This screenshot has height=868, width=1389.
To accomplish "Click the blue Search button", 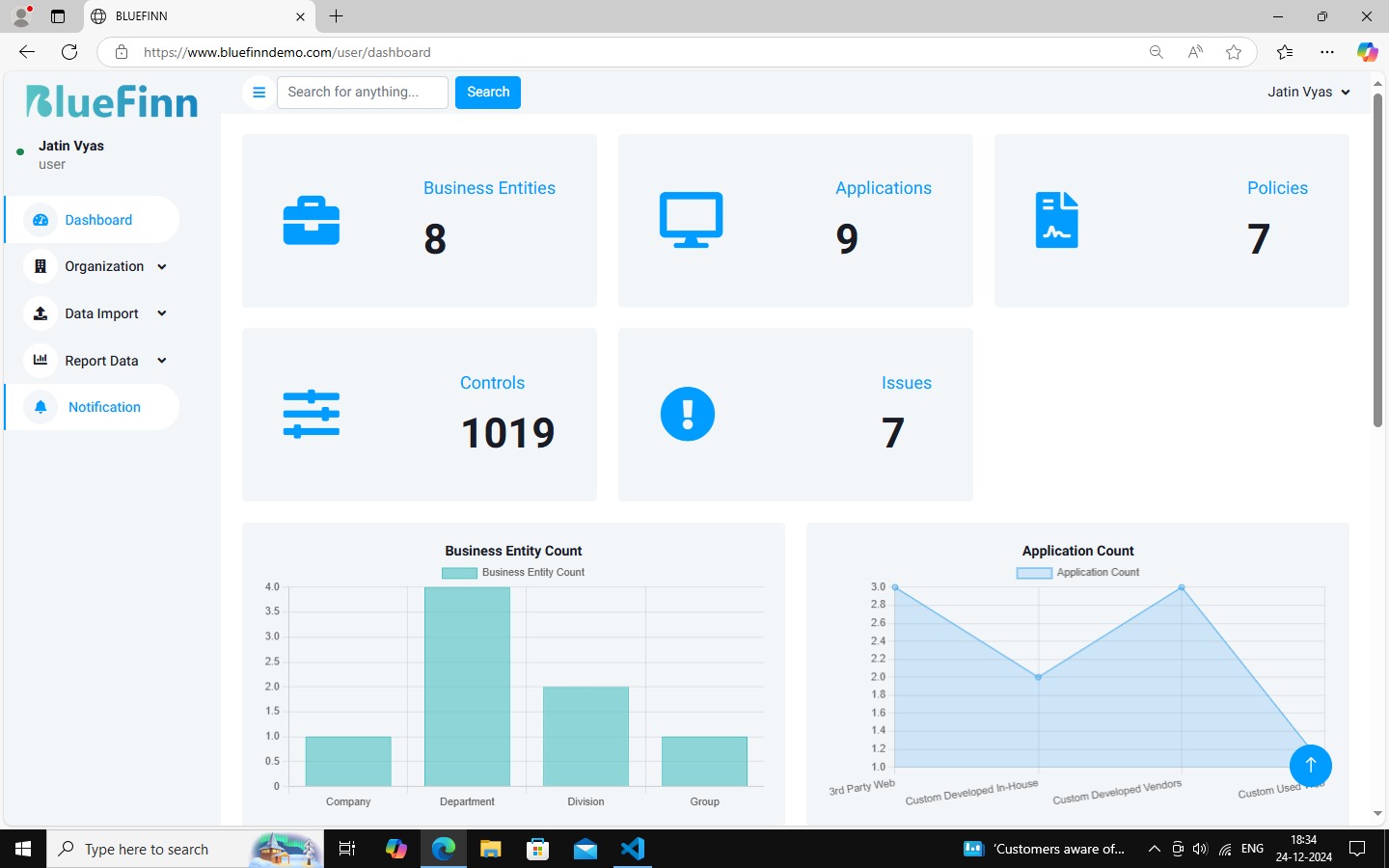I will (x=488, y=93).
